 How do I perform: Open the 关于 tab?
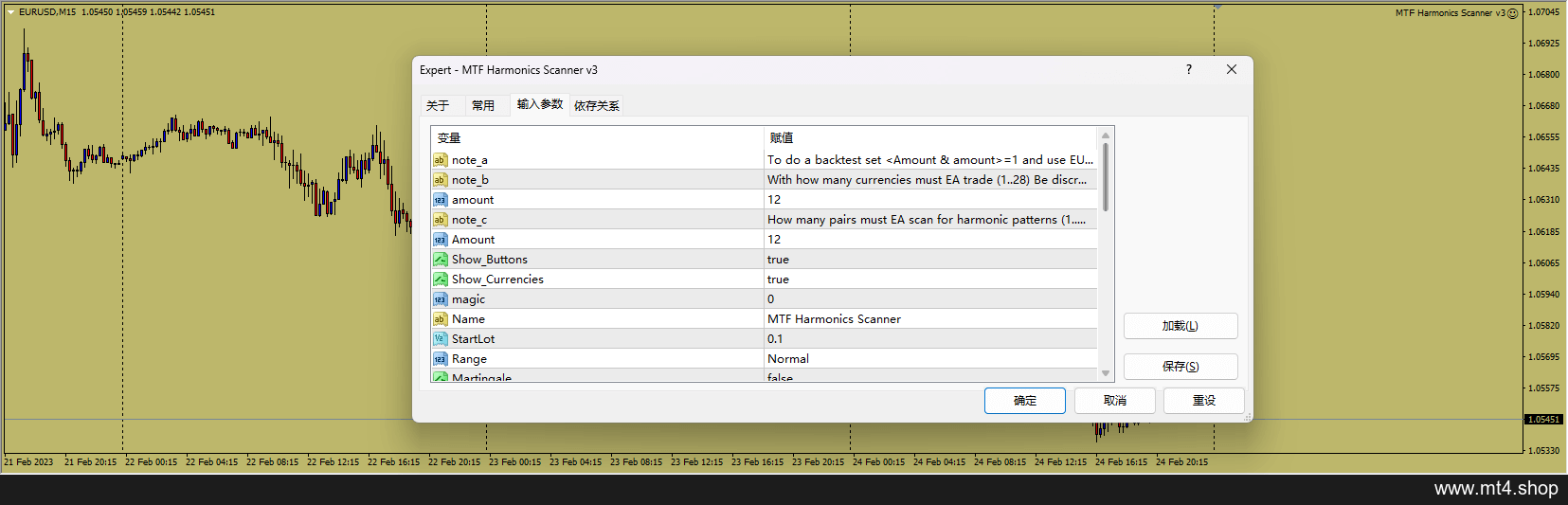coord(438,105)
